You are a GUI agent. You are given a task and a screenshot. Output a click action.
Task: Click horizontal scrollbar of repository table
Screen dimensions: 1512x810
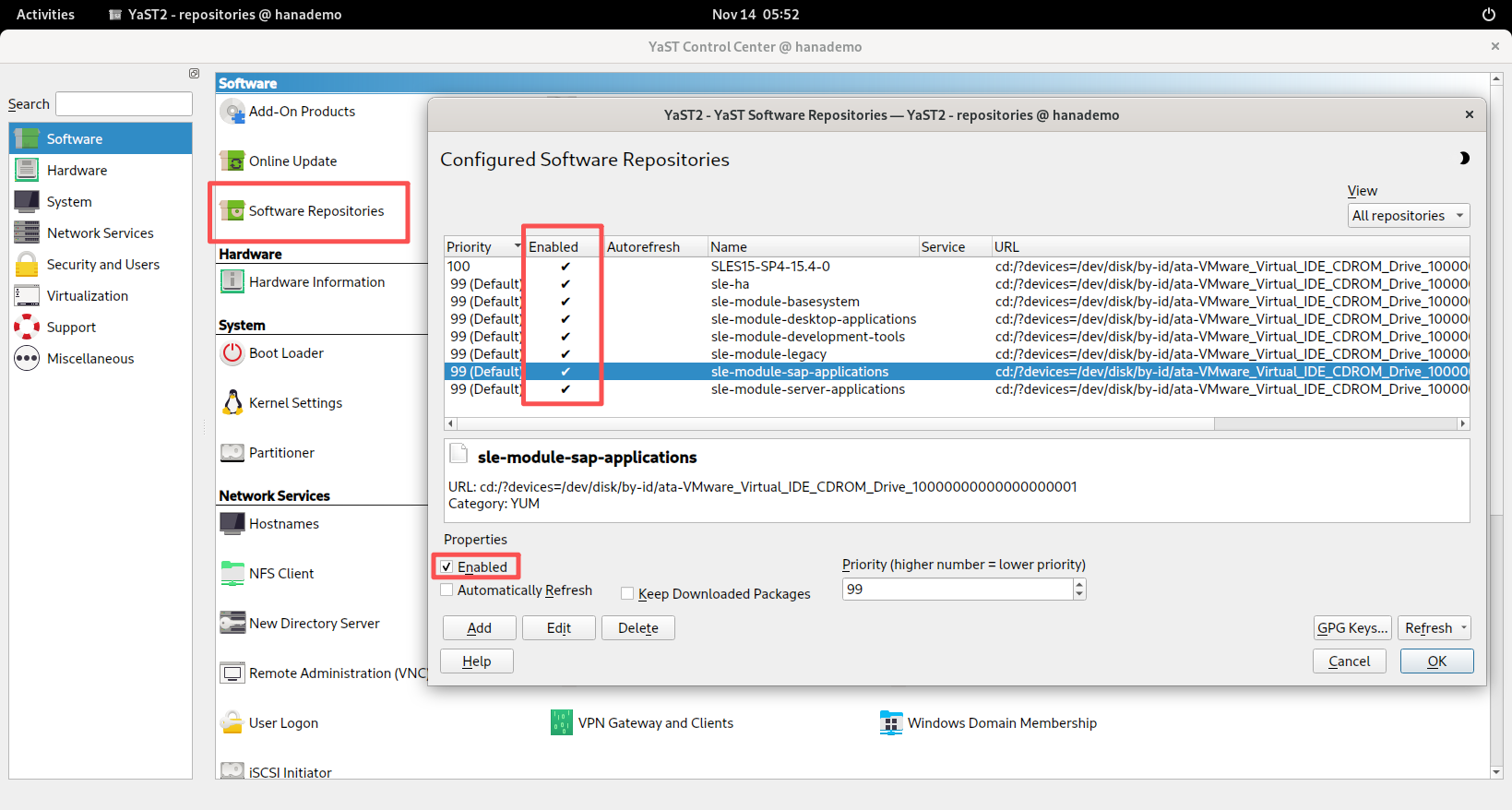835,424
